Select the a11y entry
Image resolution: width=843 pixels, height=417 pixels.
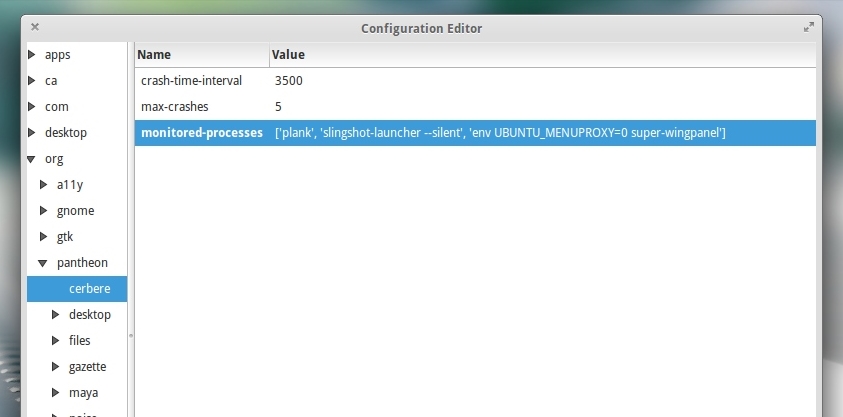(x=70, y=185)
